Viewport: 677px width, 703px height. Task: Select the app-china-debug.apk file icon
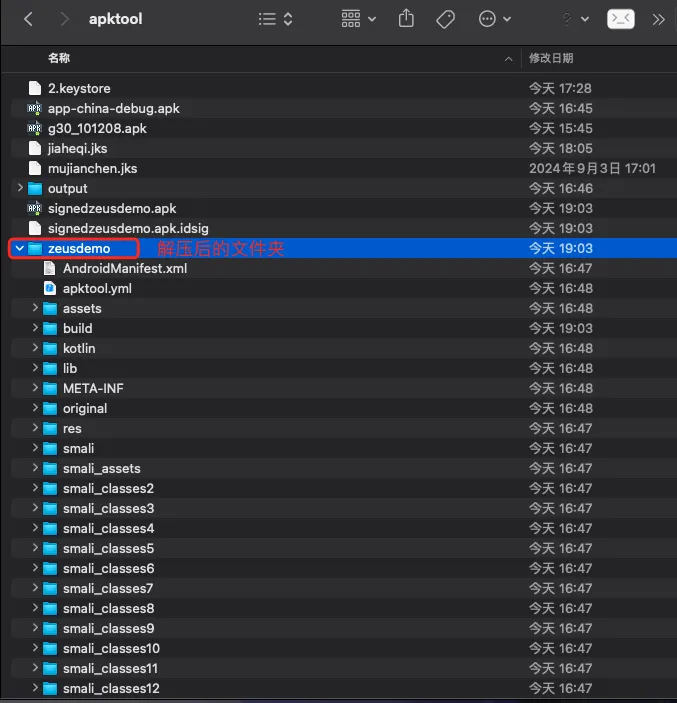pos(35,108)
